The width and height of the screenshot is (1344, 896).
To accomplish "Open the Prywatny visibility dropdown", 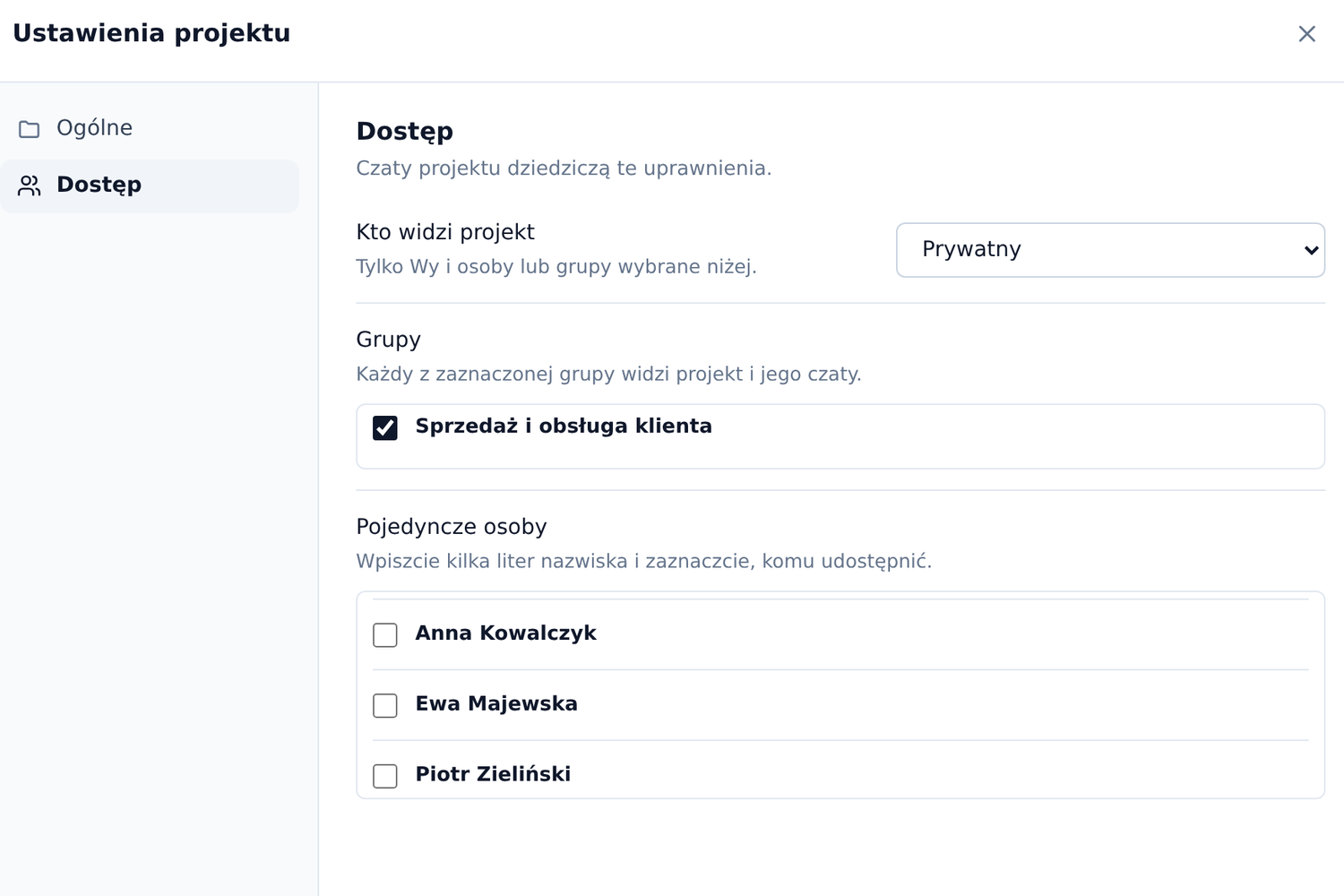I will click(1110, 250).
